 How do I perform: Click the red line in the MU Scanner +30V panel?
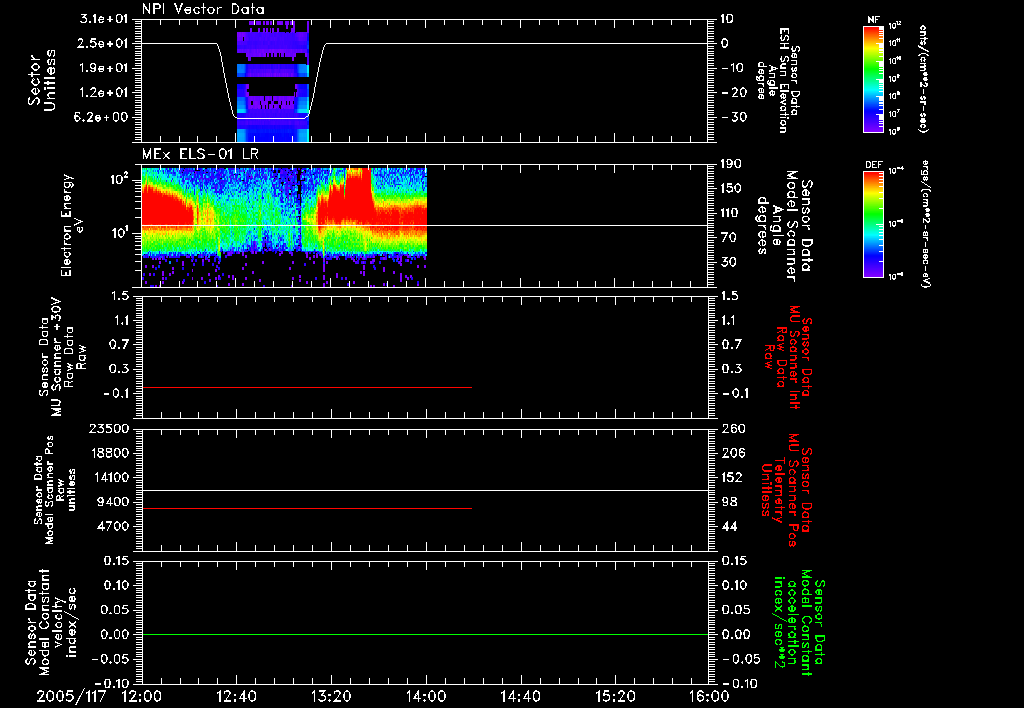click(x=307, y=387)
